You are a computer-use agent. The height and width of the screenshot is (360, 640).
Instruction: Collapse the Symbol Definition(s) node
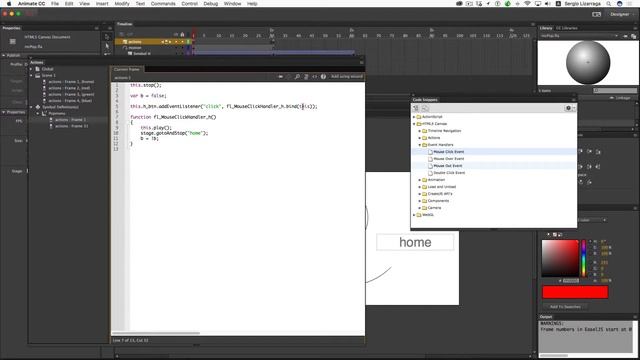click(x=31, y=107)
